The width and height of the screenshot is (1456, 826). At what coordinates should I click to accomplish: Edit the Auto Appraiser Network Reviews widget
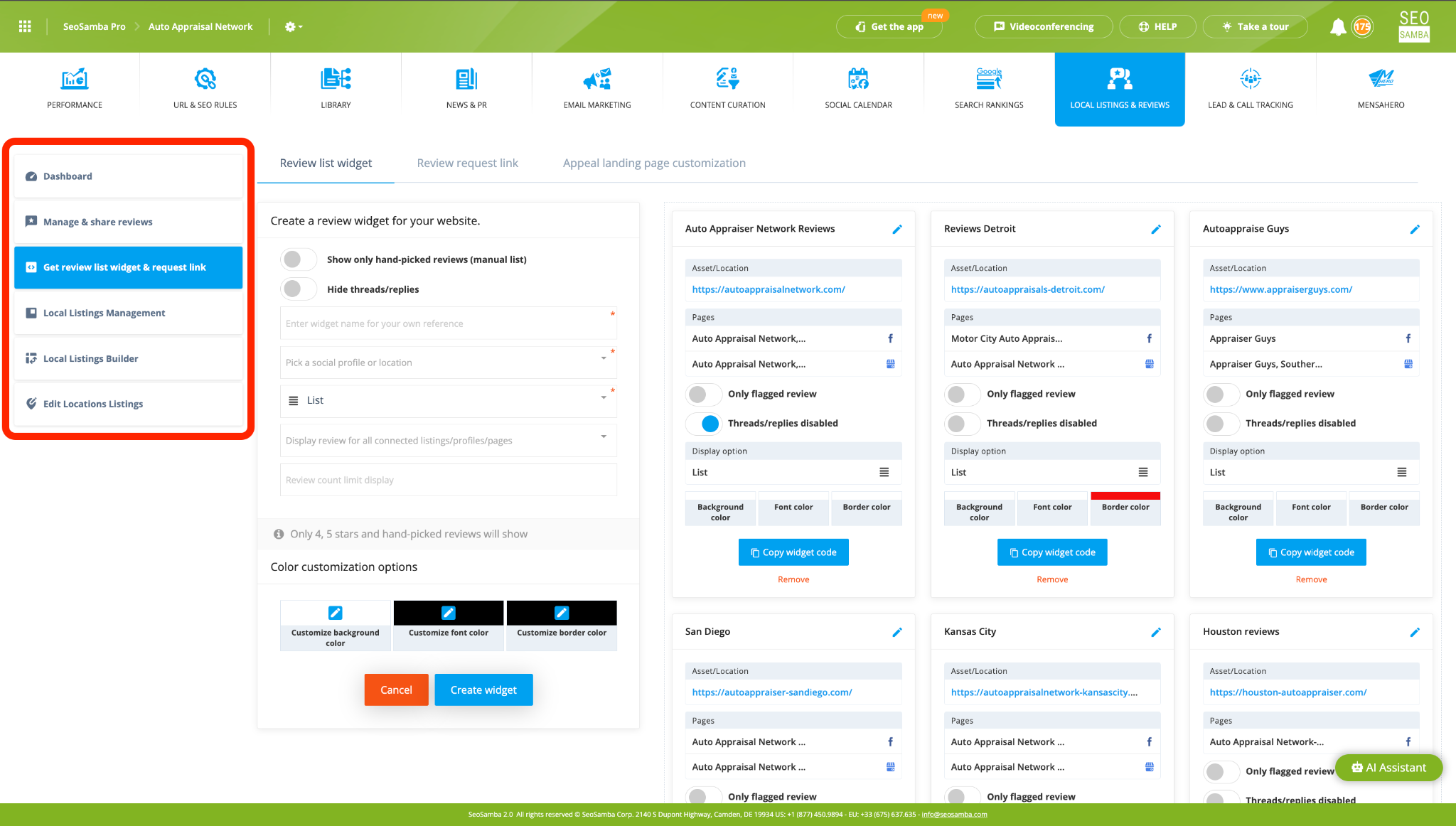pyautogui.click(x=897, y=229)
